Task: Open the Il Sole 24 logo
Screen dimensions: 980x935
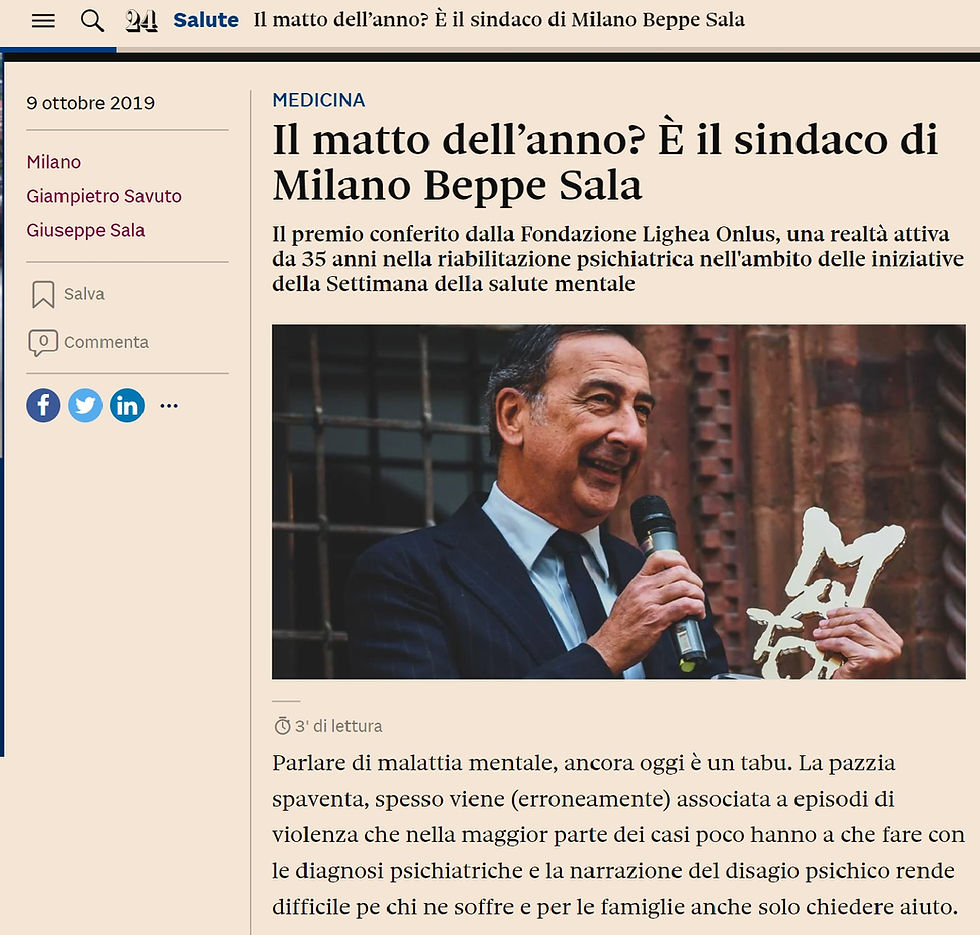Action: 141,21
